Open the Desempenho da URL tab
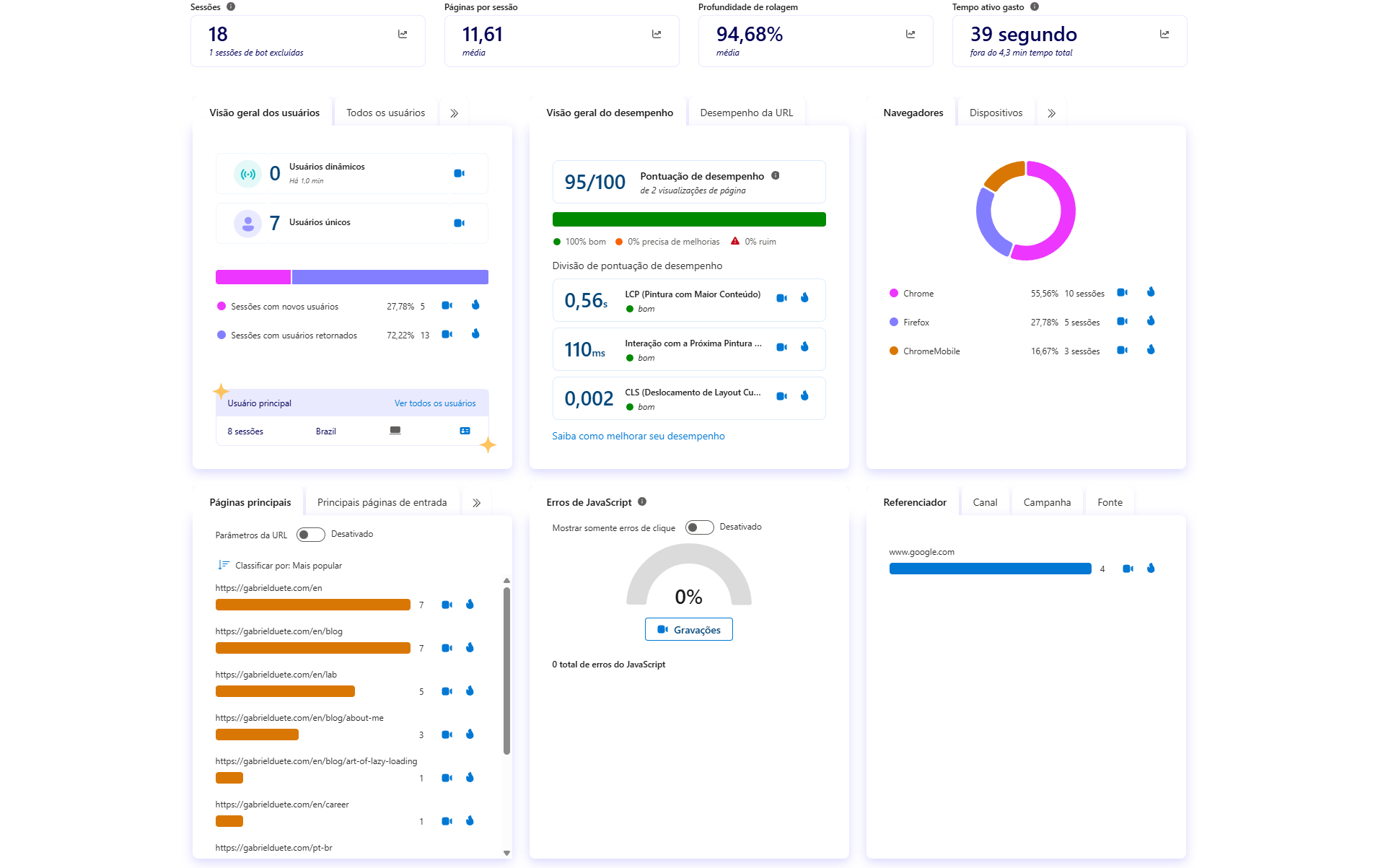 pyautogui.click(x=747, y=112)
